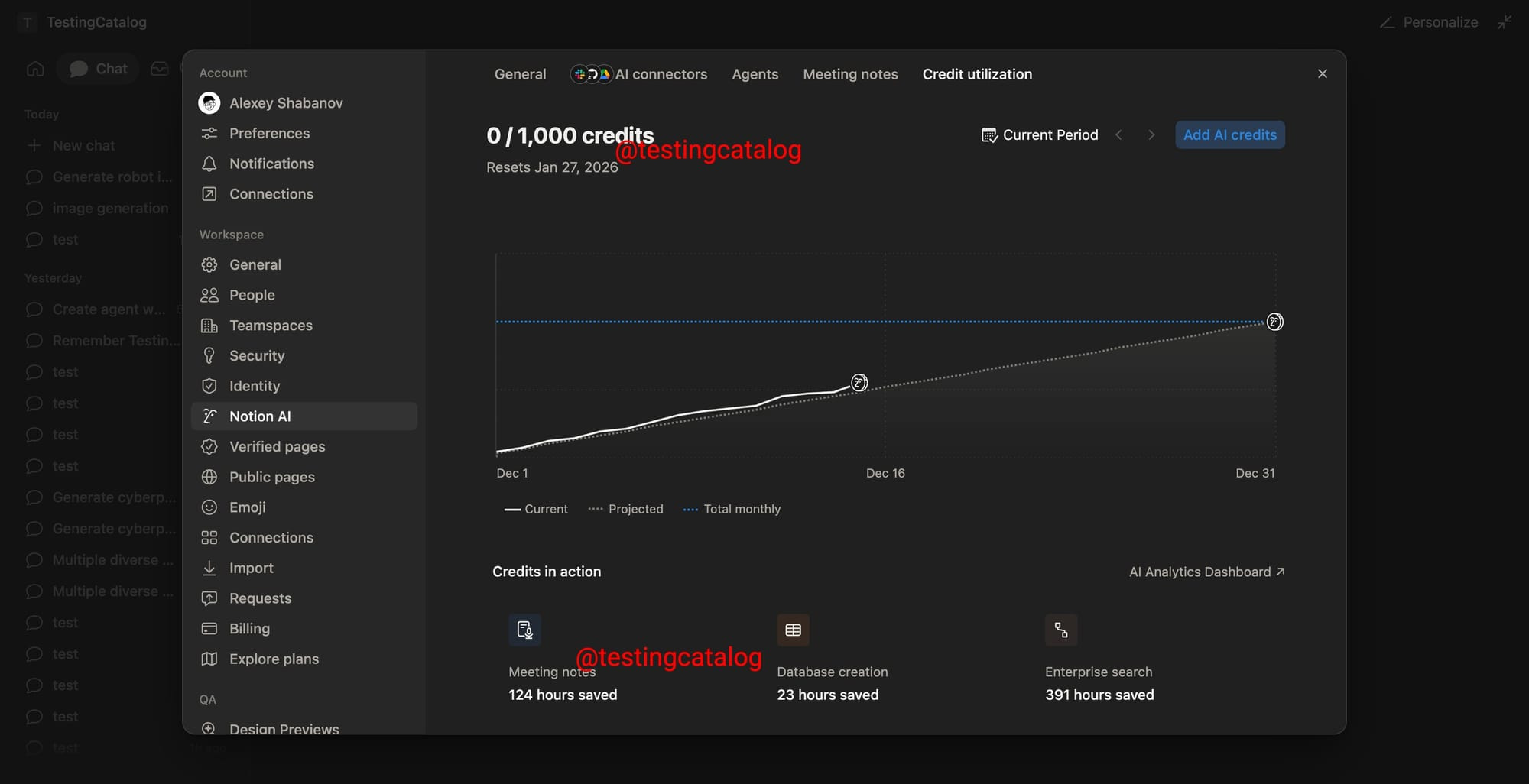Click the current usage marker on chart

(x=859, y=383)
